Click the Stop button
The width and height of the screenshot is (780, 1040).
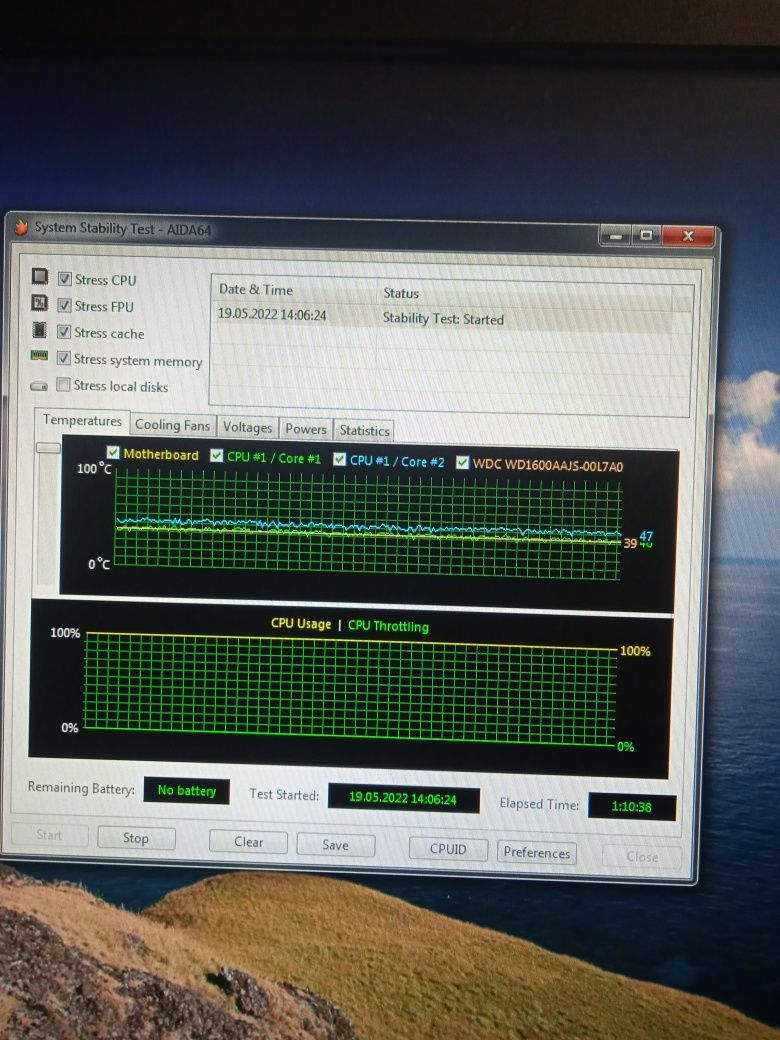coord(136,838)
